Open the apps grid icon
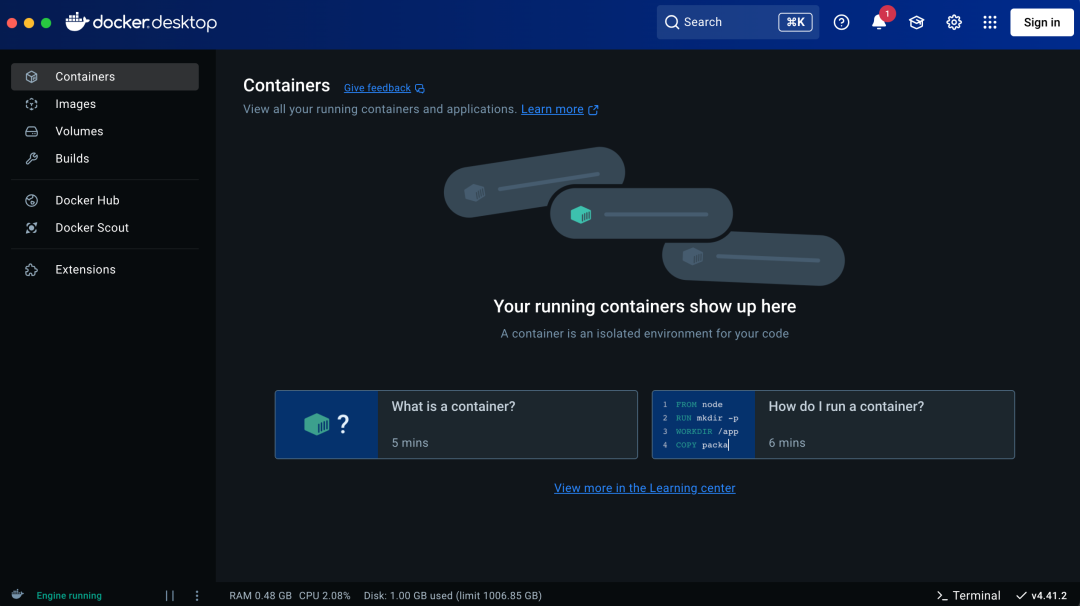Image resolution: width=1080 pixels, height=606 pixels. point(990,22)
